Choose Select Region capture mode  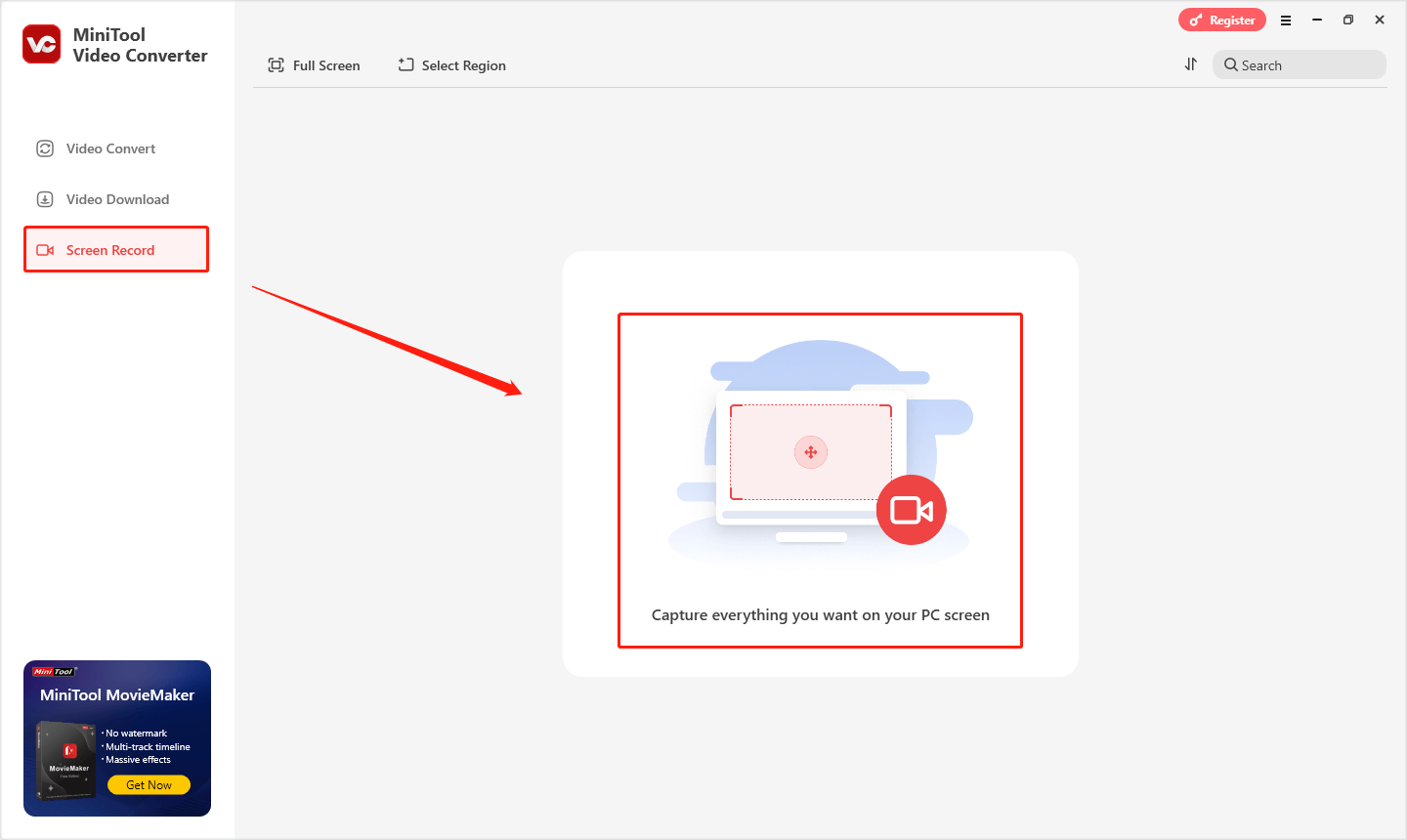pos(451,65)
